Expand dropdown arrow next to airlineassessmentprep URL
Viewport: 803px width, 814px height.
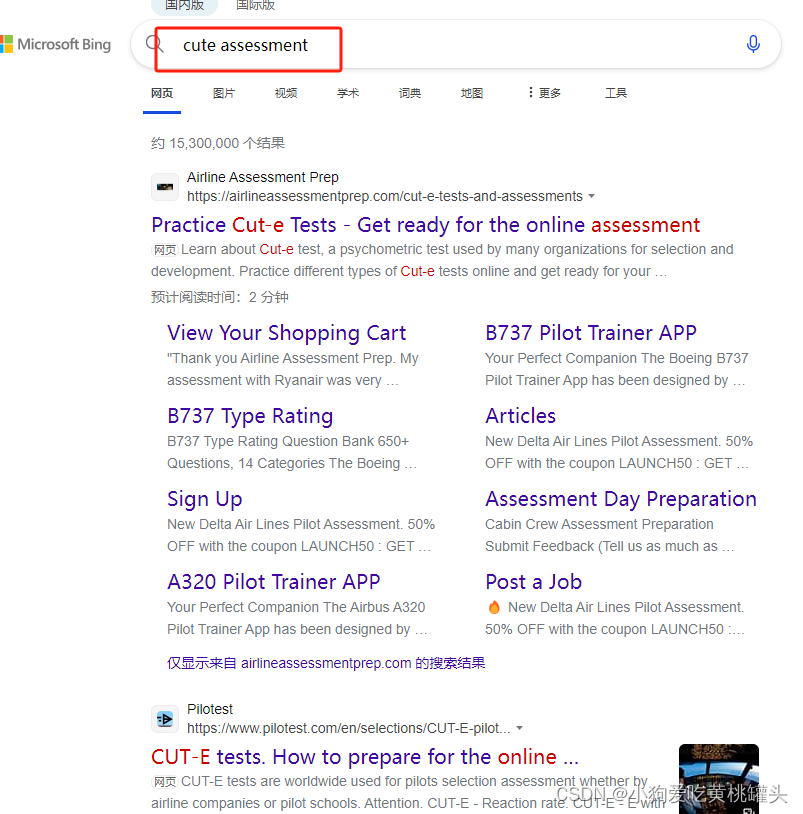(591, 196)
